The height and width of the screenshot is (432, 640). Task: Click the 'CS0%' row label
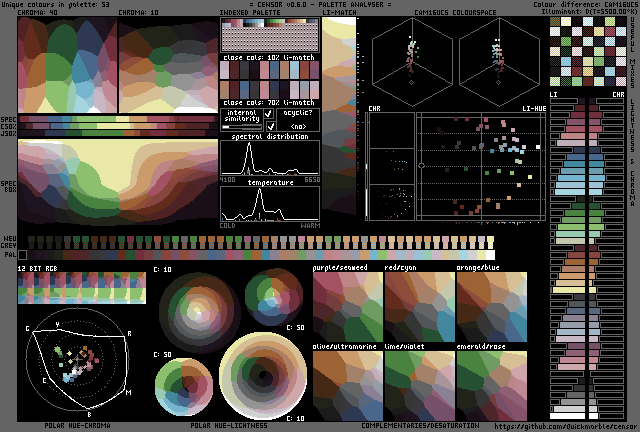9,127
